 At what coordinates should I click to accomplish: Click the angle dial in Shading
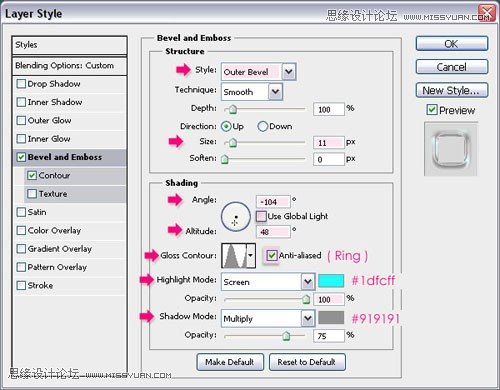236,217
